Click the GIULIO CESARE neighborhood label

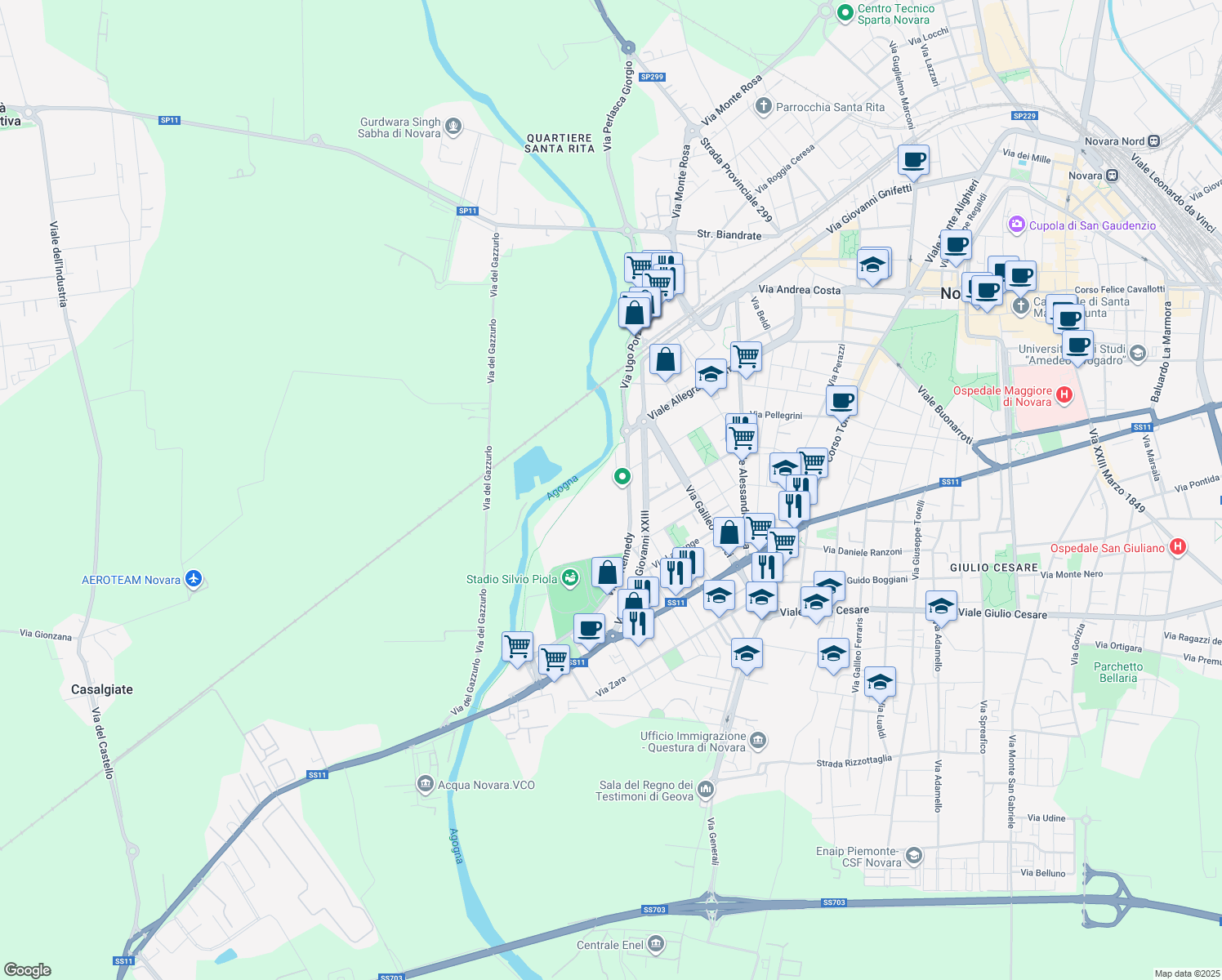994,568
